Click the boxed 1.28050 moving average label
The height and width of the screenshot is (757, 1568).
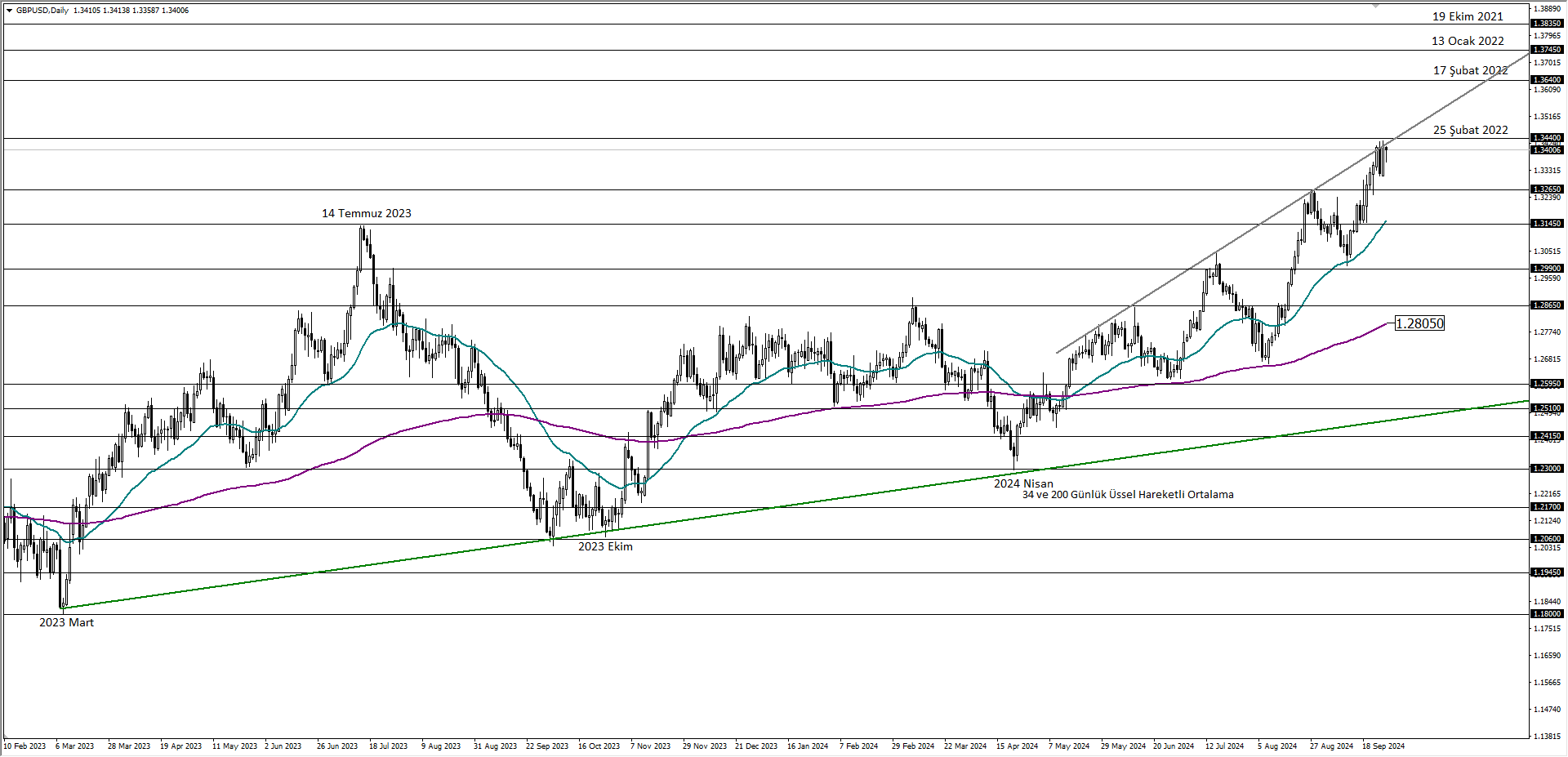tap(1419, 323)
